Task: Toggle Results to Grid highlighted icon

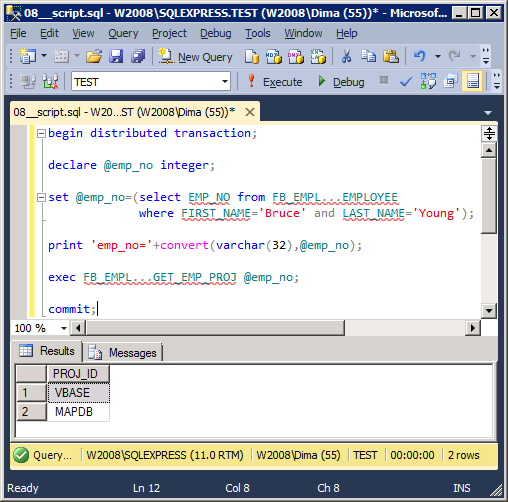Action: click(x=472, y=81)
